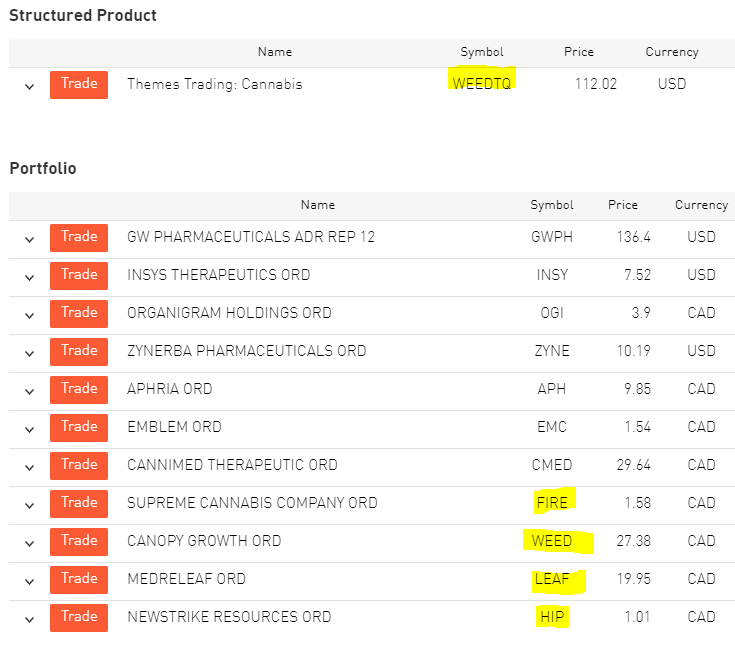
Task: Select the highlighted WEED symbol
Action: 552,540
